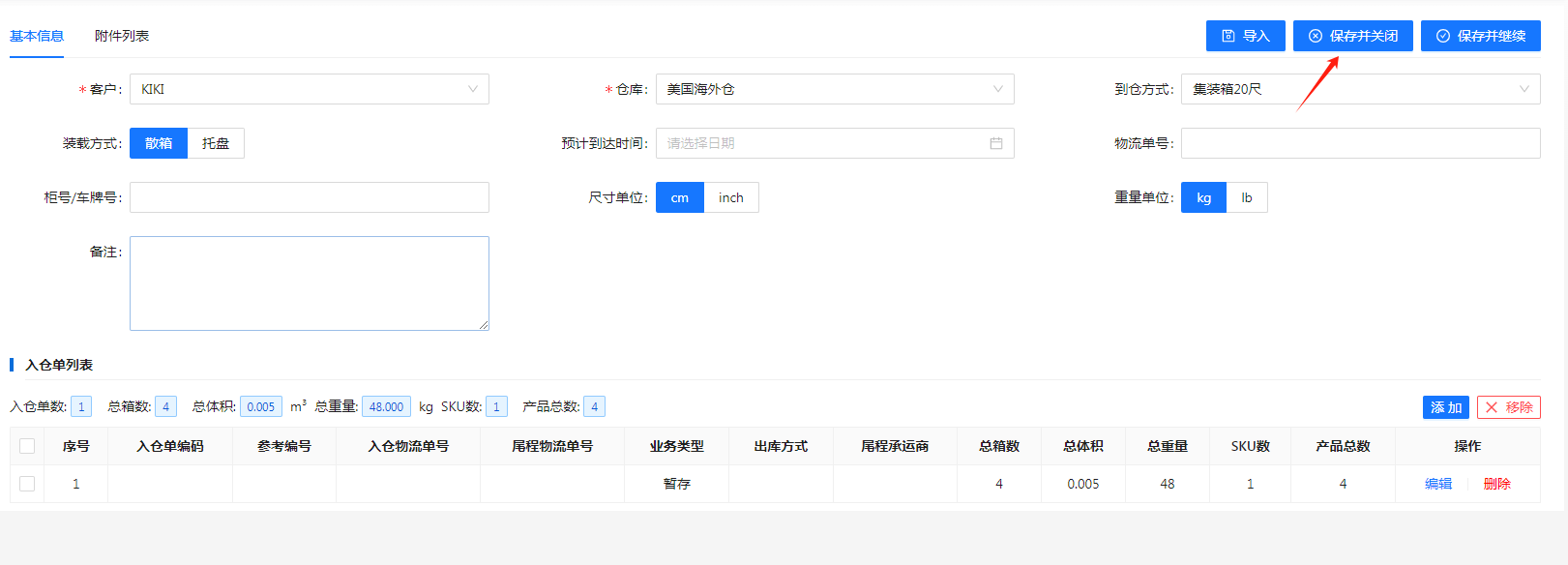Switch weight unit to lb
The image size is (1568, 565).
(x=1246, y=197)
